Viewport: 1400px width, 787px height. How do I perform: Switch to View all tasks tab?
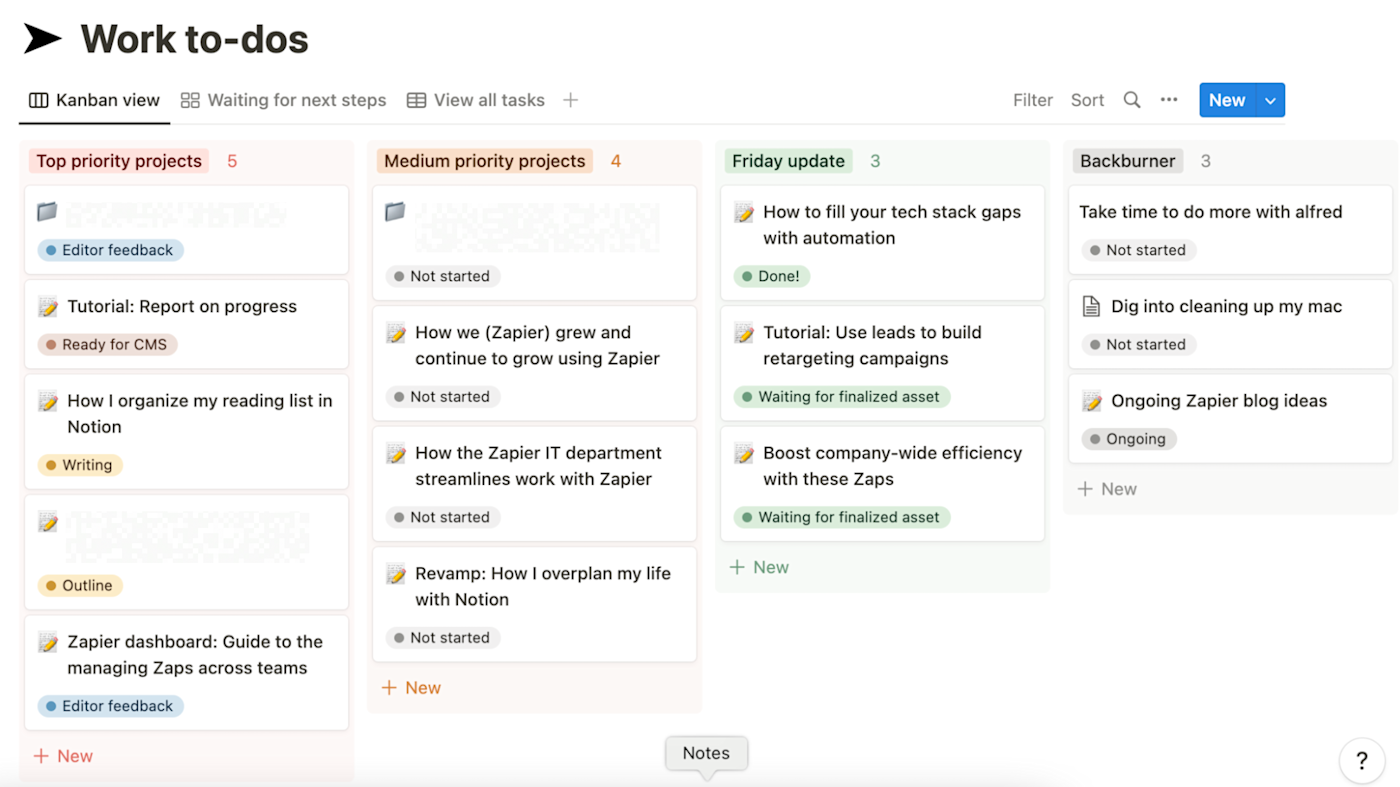(476, 100)
